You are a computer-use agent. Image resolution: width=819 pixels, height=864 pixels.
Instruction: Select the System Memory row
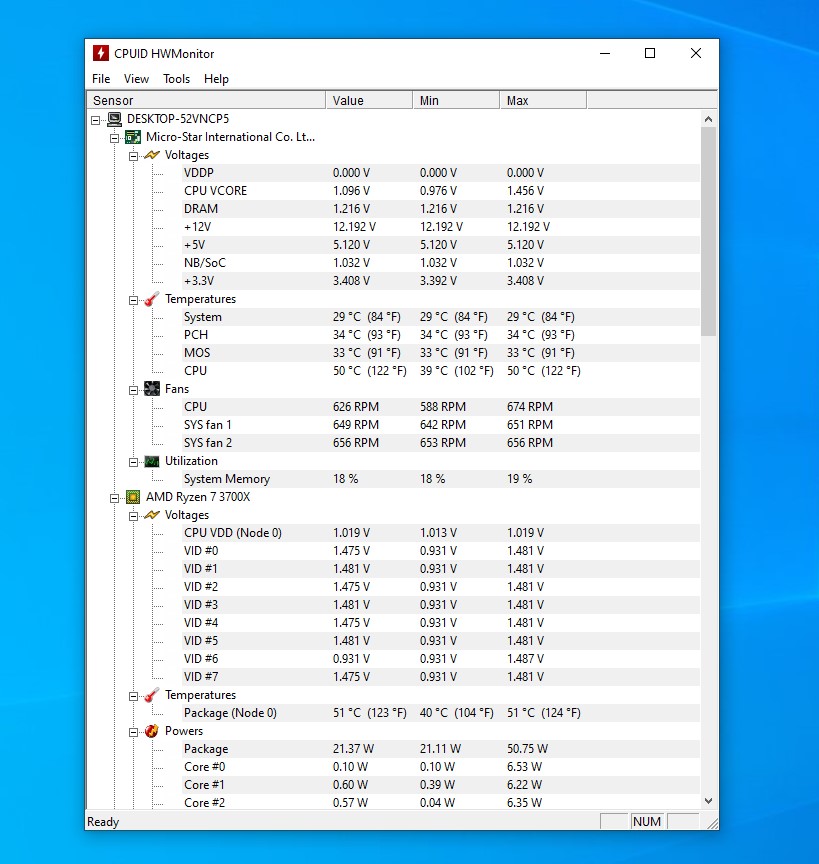click(x=441, y=479)
